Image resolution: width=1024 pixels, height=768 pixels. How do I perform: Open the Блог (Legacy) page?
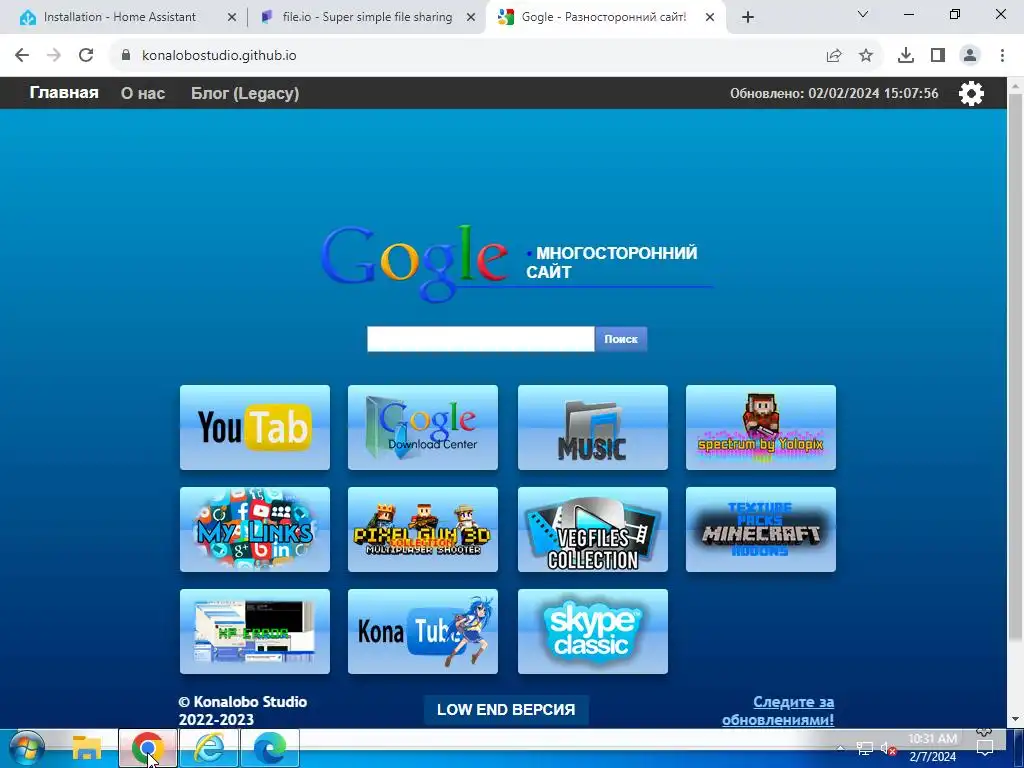click(245, 93)
